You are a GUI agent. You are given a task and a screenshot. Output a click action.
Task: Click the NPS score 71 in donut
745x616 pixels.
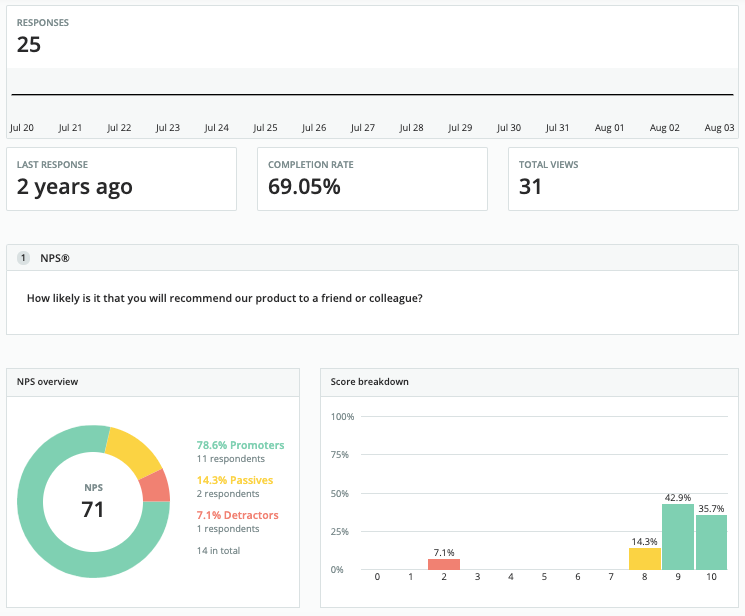point(93,510)
